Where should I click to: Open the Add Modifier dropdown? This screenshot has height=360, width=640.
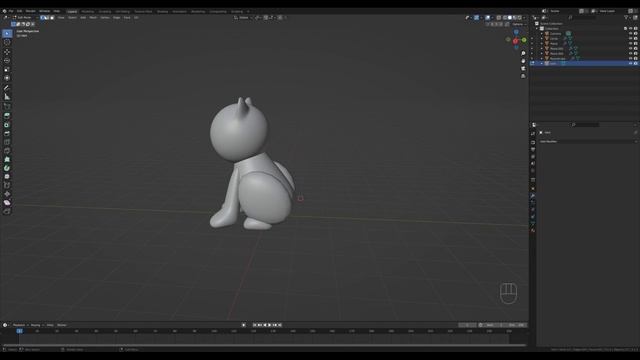588,142
